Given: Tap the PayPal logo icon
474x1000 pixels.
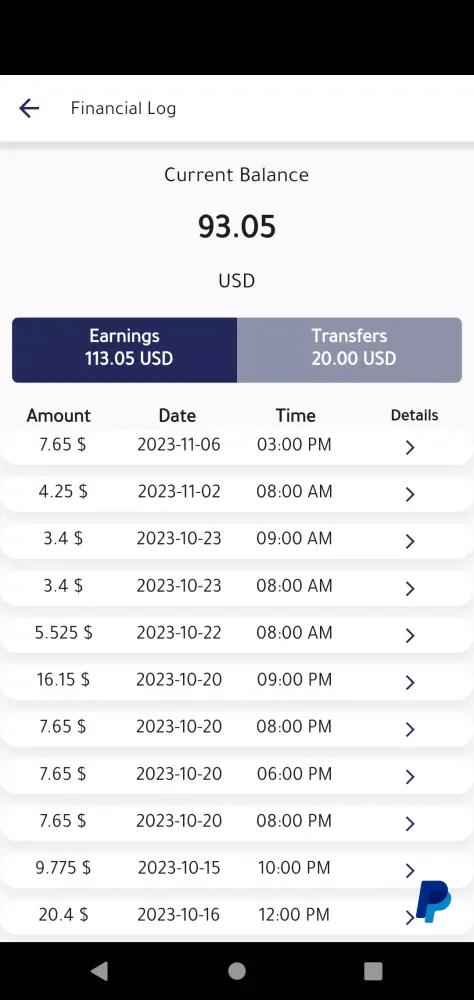Looking at the screenshot, I should (434, 901).
